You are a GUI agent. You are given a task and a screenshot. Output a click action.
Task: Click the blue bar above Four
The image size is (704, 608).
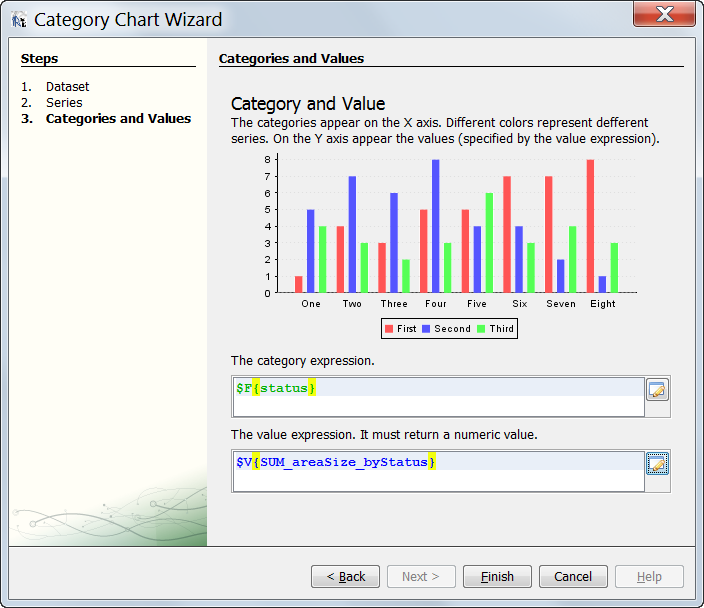(x=435, y=226)
